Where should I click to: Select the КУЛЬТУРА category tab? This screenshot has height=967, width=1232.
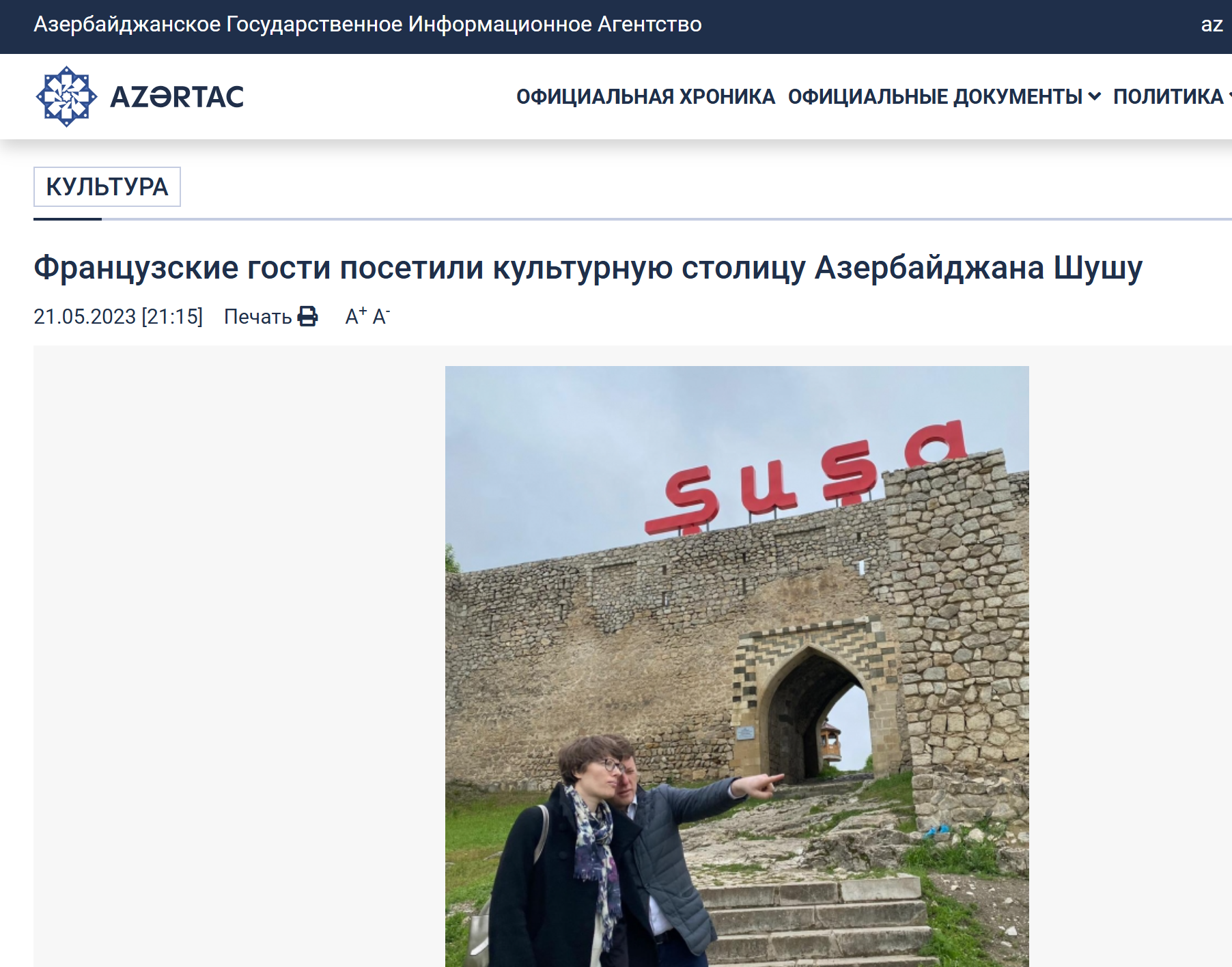107,186
